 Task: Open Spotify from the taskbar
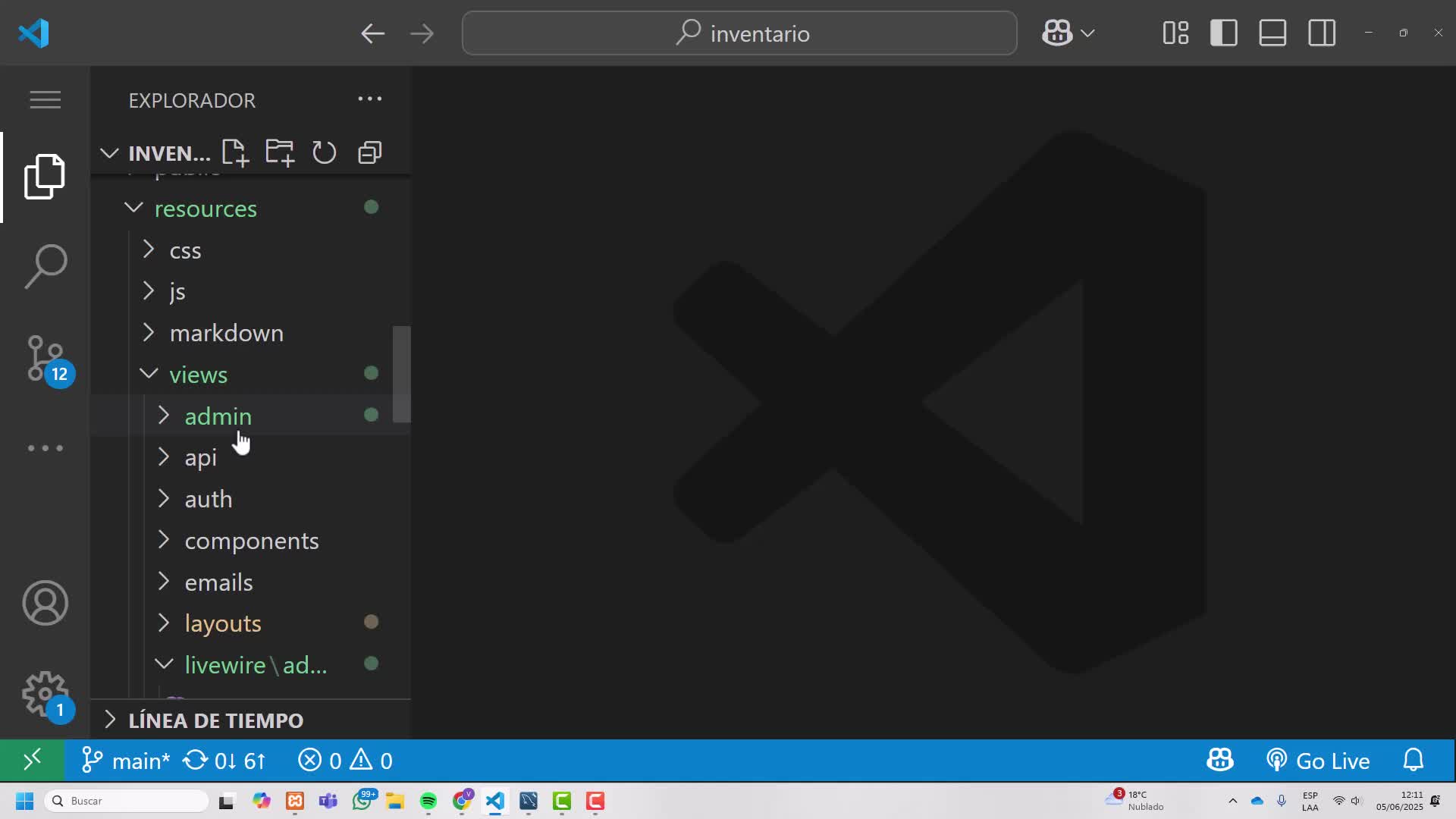[428, 801]
